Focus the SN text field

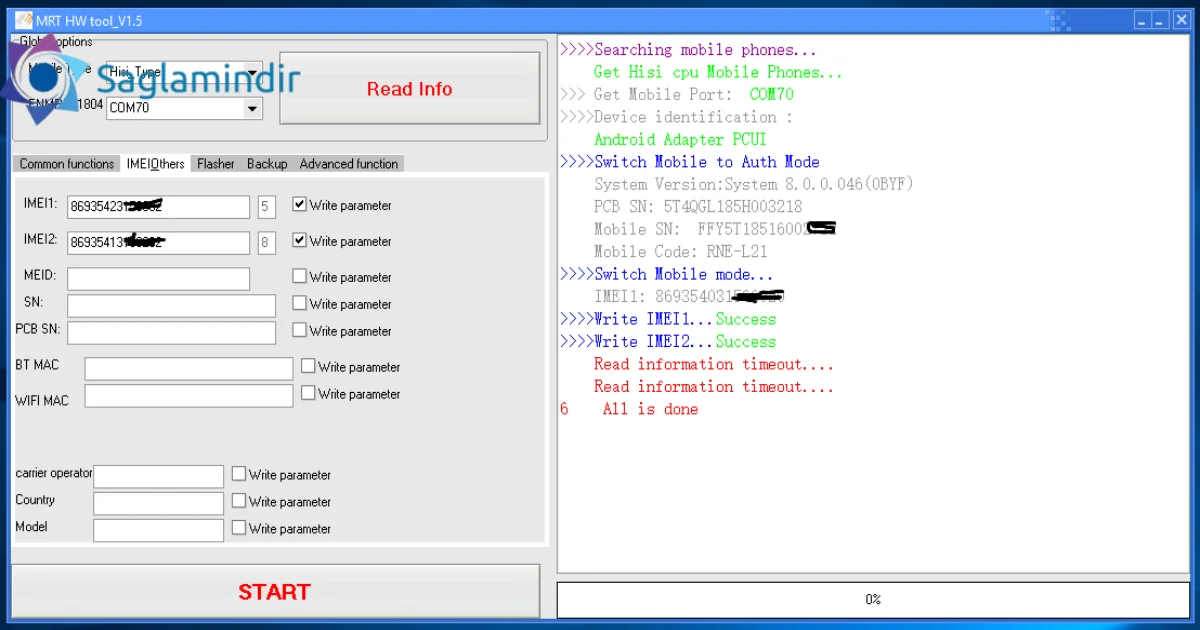(x=172, y=306)
